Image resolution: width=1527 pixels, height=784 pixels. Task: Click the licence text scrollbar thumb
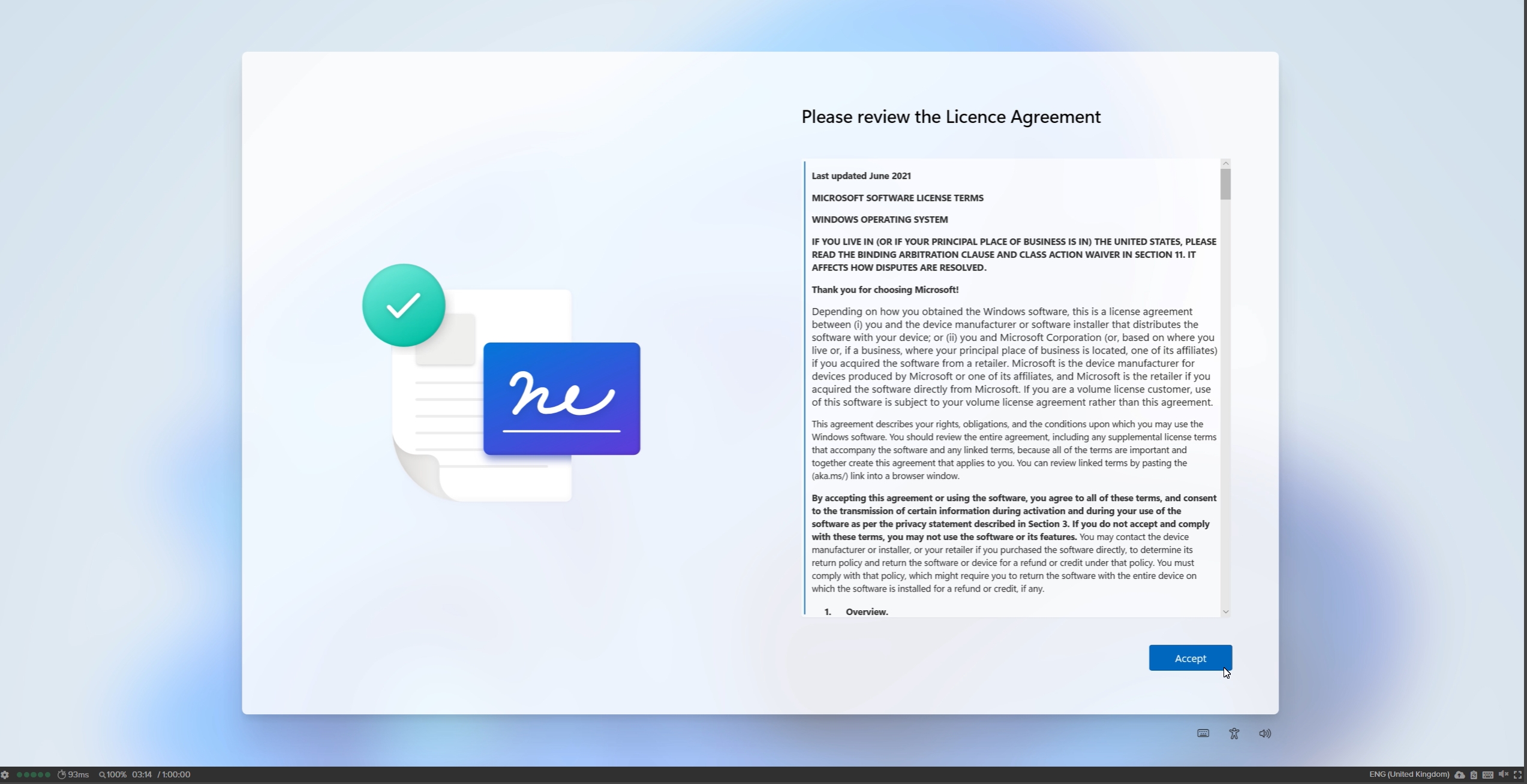(x=1225, y=184)
